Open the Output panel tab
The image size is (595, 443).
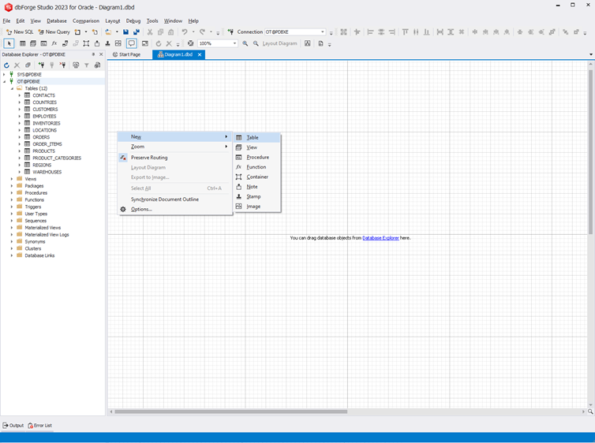(x=13, y=426)
